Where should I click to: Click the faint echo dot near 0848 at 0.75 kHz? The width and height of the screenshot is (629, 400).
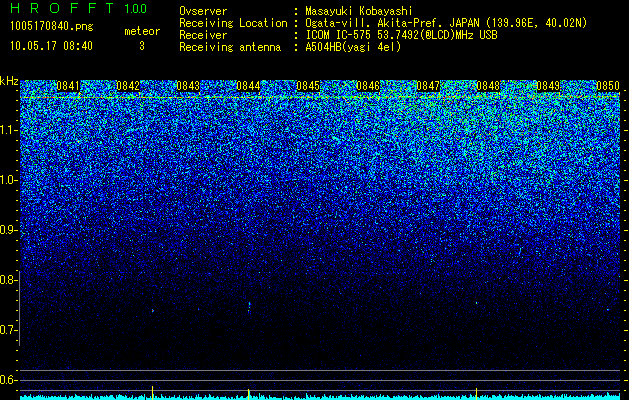[x=477, y=303]
